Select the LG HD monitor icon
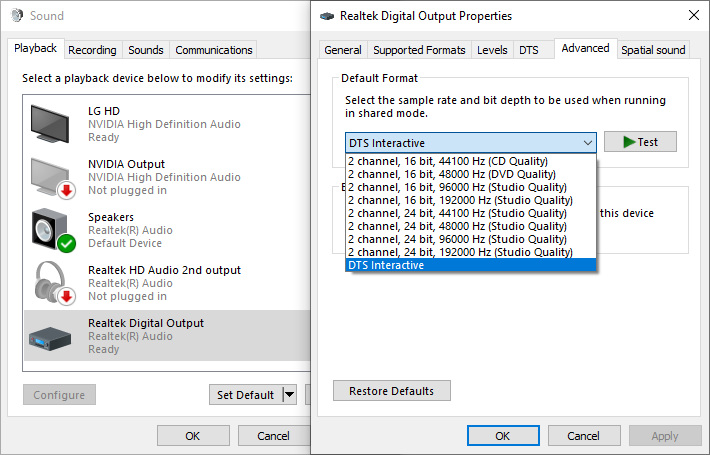This screenshot has width=710, height=455. (x=50, y=124)
